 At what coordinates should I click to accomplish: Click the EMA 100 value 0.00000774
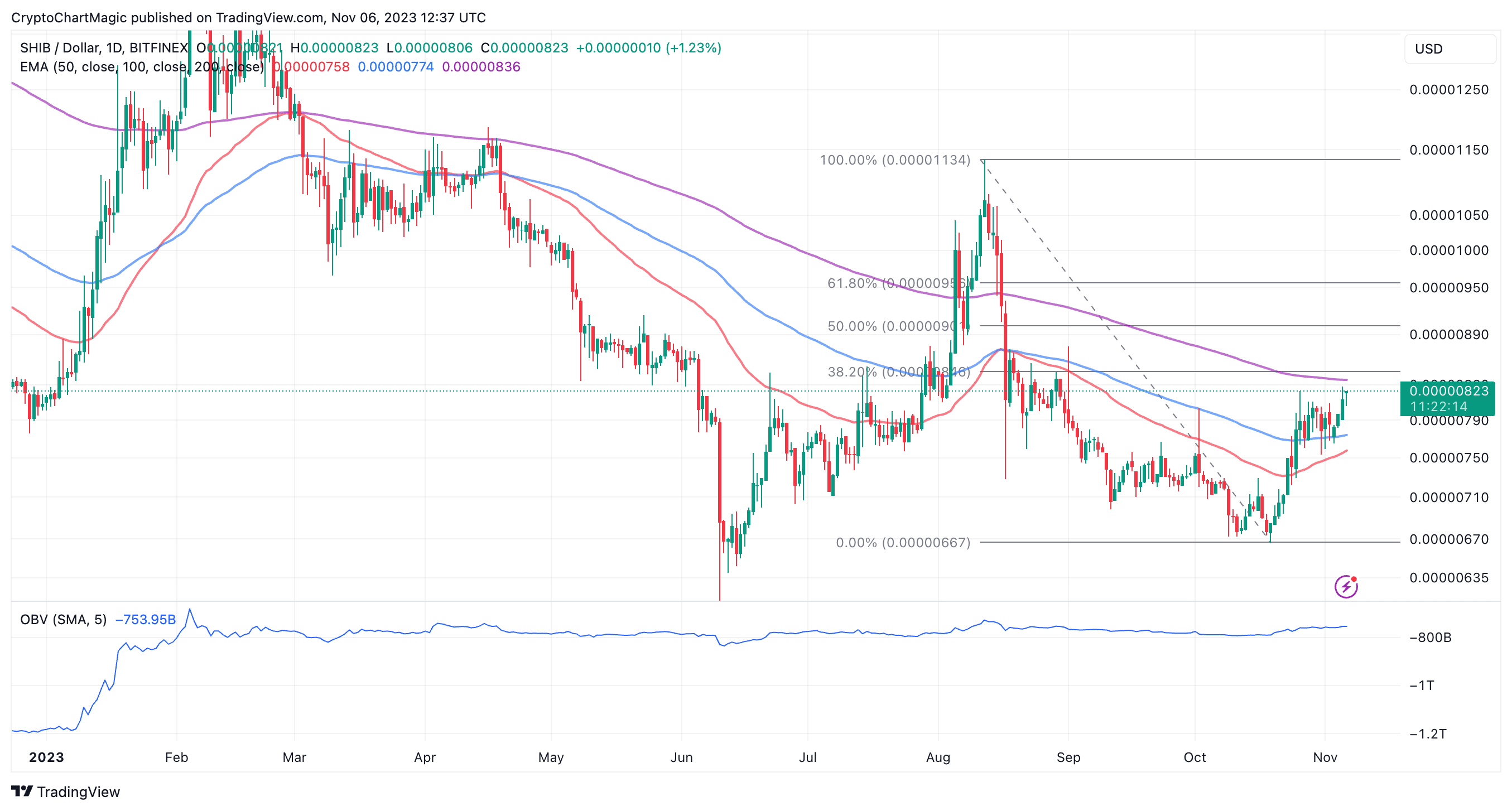pyautogui.click(x=396, y=66)
